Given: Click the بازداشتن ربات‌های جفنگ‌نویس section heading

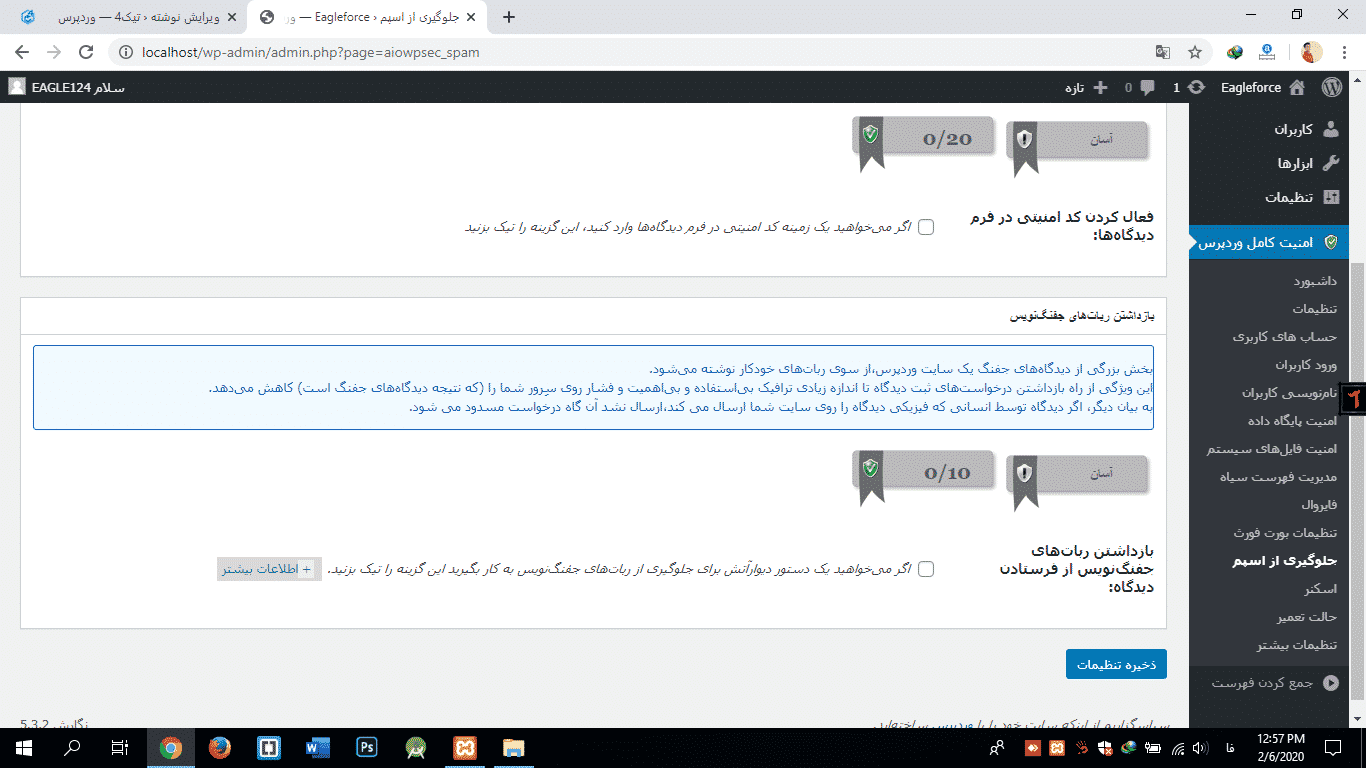Looking at the screenshot, I should (x=1083, y=316).
